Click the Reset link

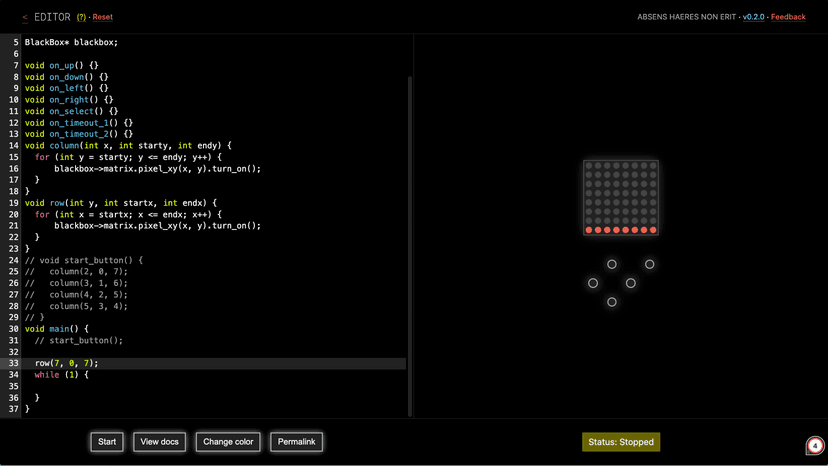102,17
